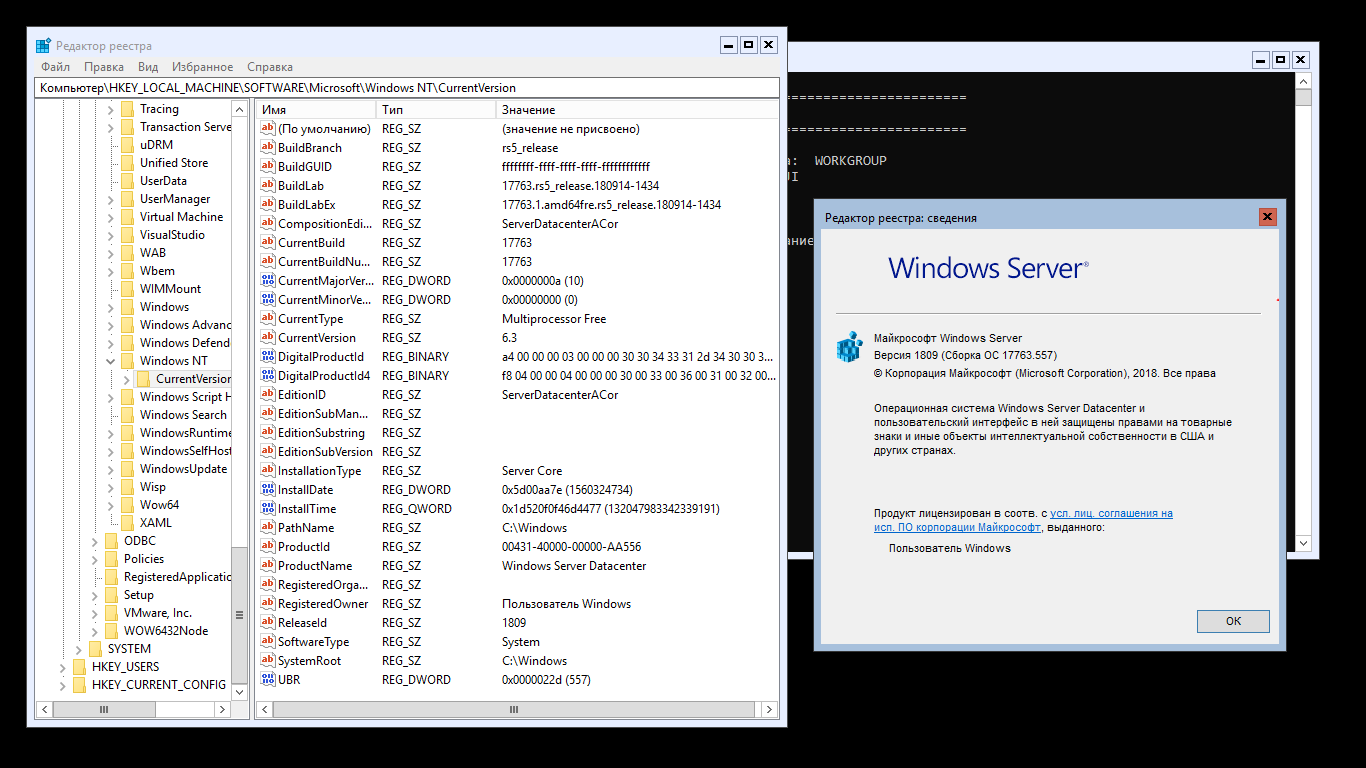Click the Unified Store folder icon
The image size is (1366, 768).
tap(127, 163)
